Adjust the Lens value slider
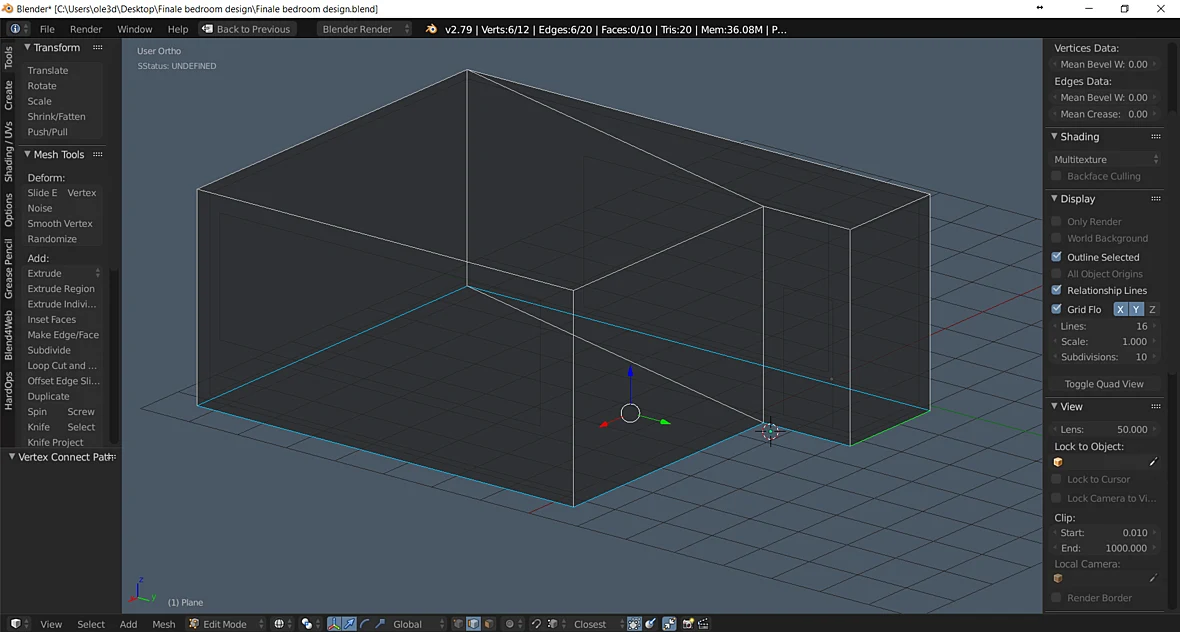The image size is (1180, 632). click(x=1103, y=429)
